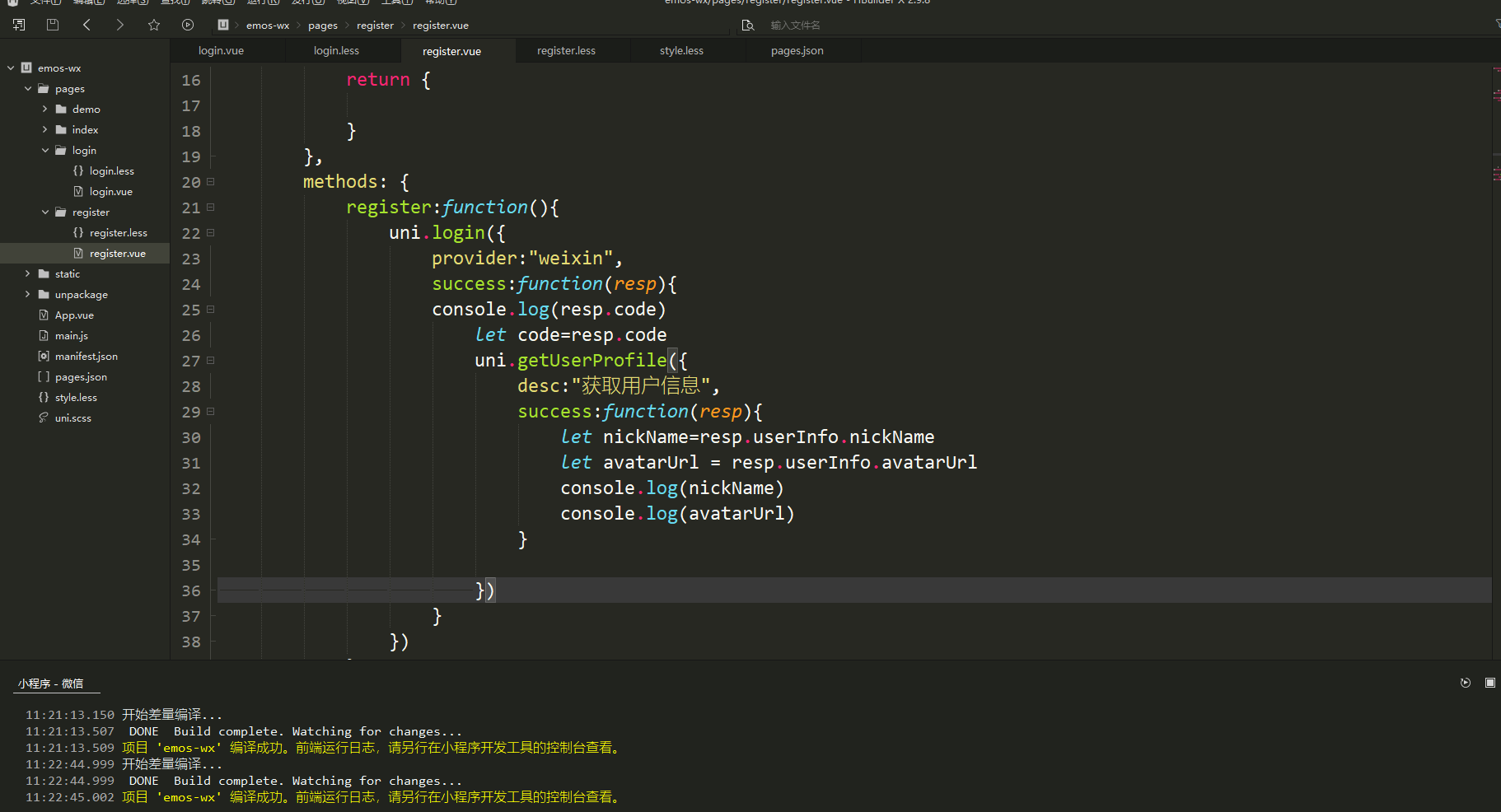The width and height of the screenshot is (1501, 812).
Task: Switch to the register.less tab
Action: [566, 50]
